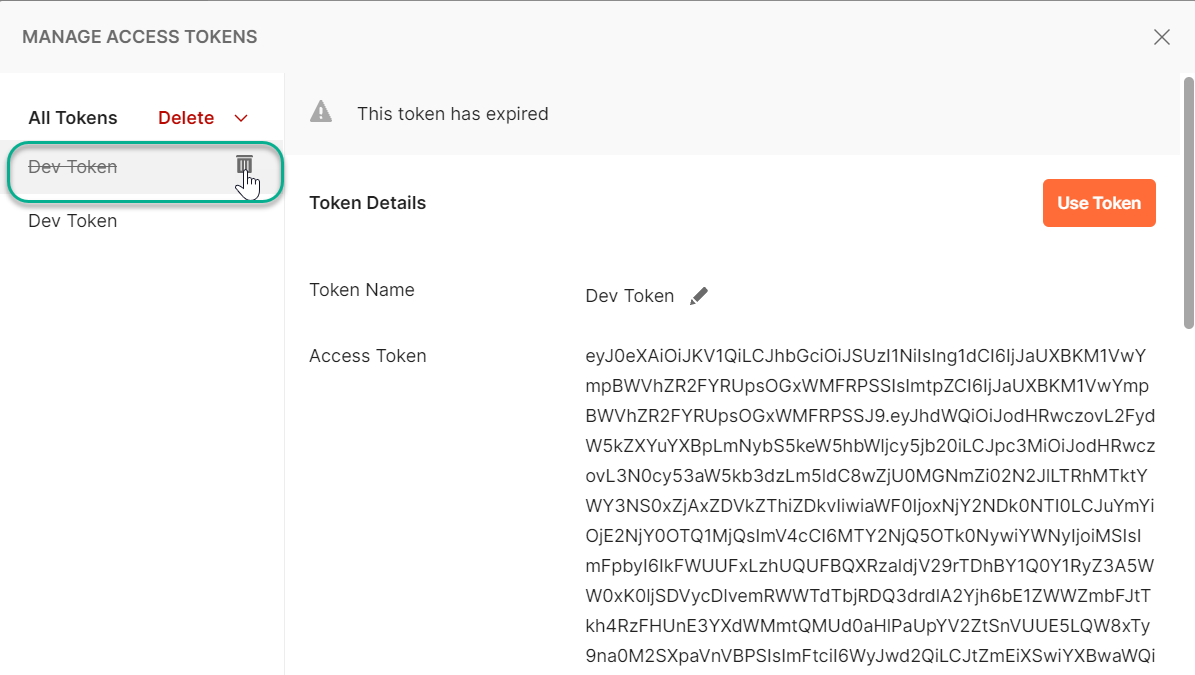Click the Token Name label

362,289
